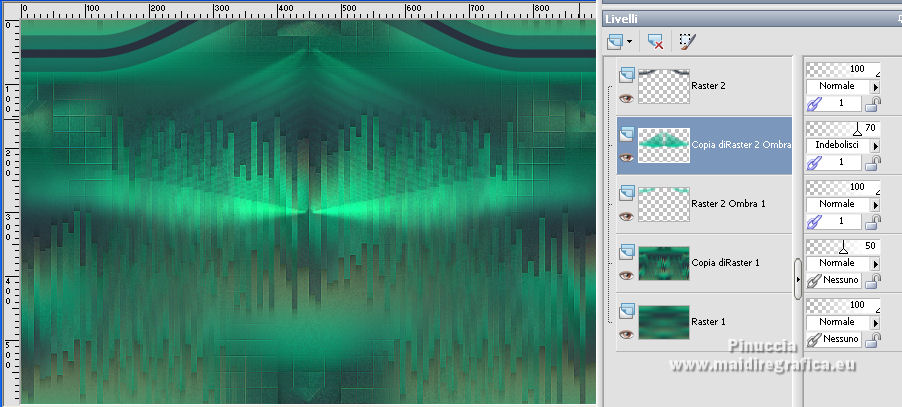Select layer named Raster 2
The height and width of the screenshot is (407, 902).
708,86
